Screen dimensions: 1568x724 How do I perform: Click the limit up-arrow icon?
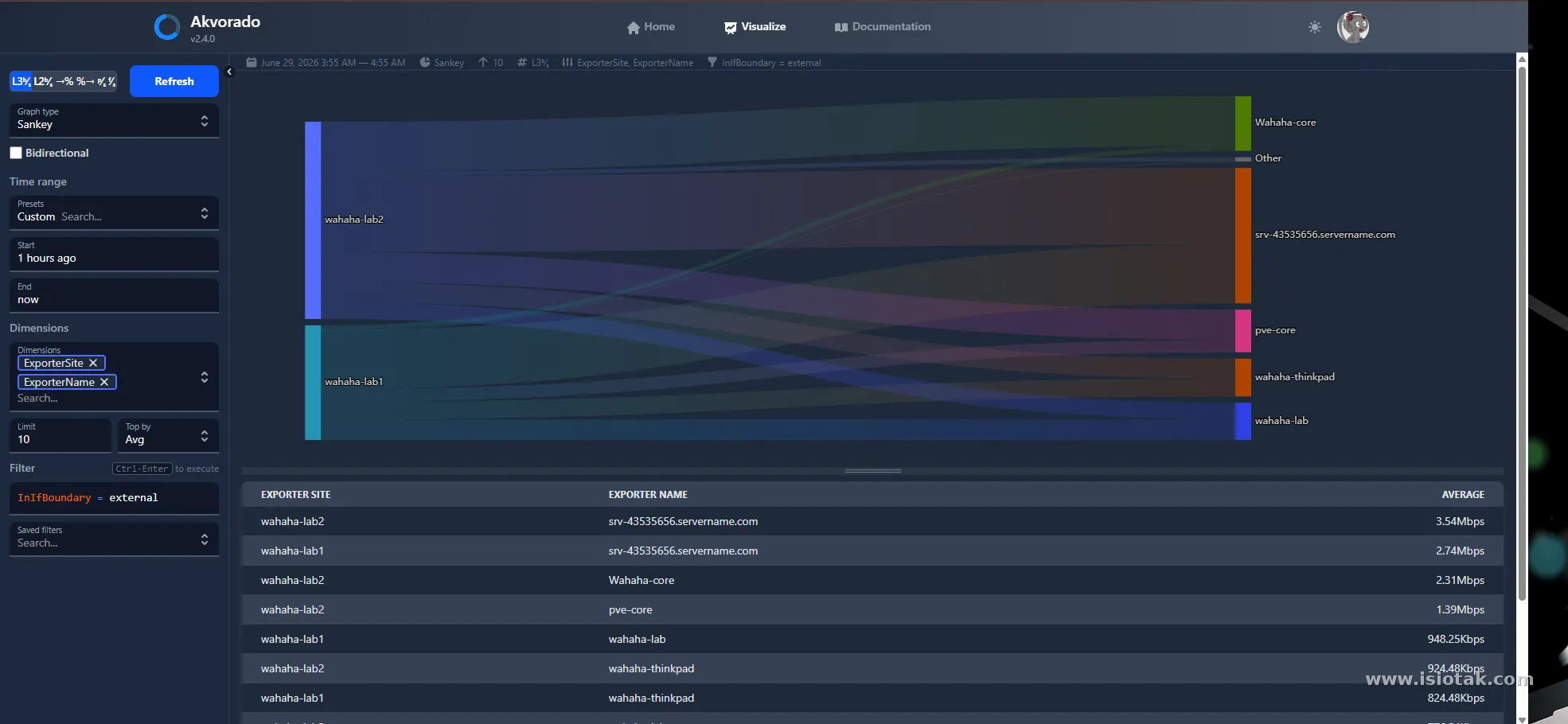click(x=483, y=62)
